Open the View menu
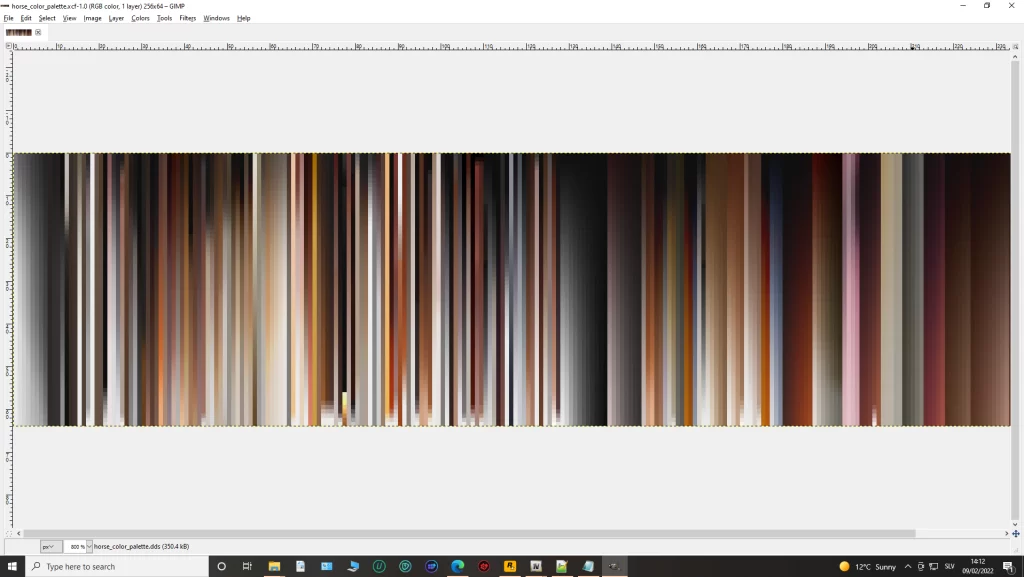1024x577 pixels. coord(69,18)
